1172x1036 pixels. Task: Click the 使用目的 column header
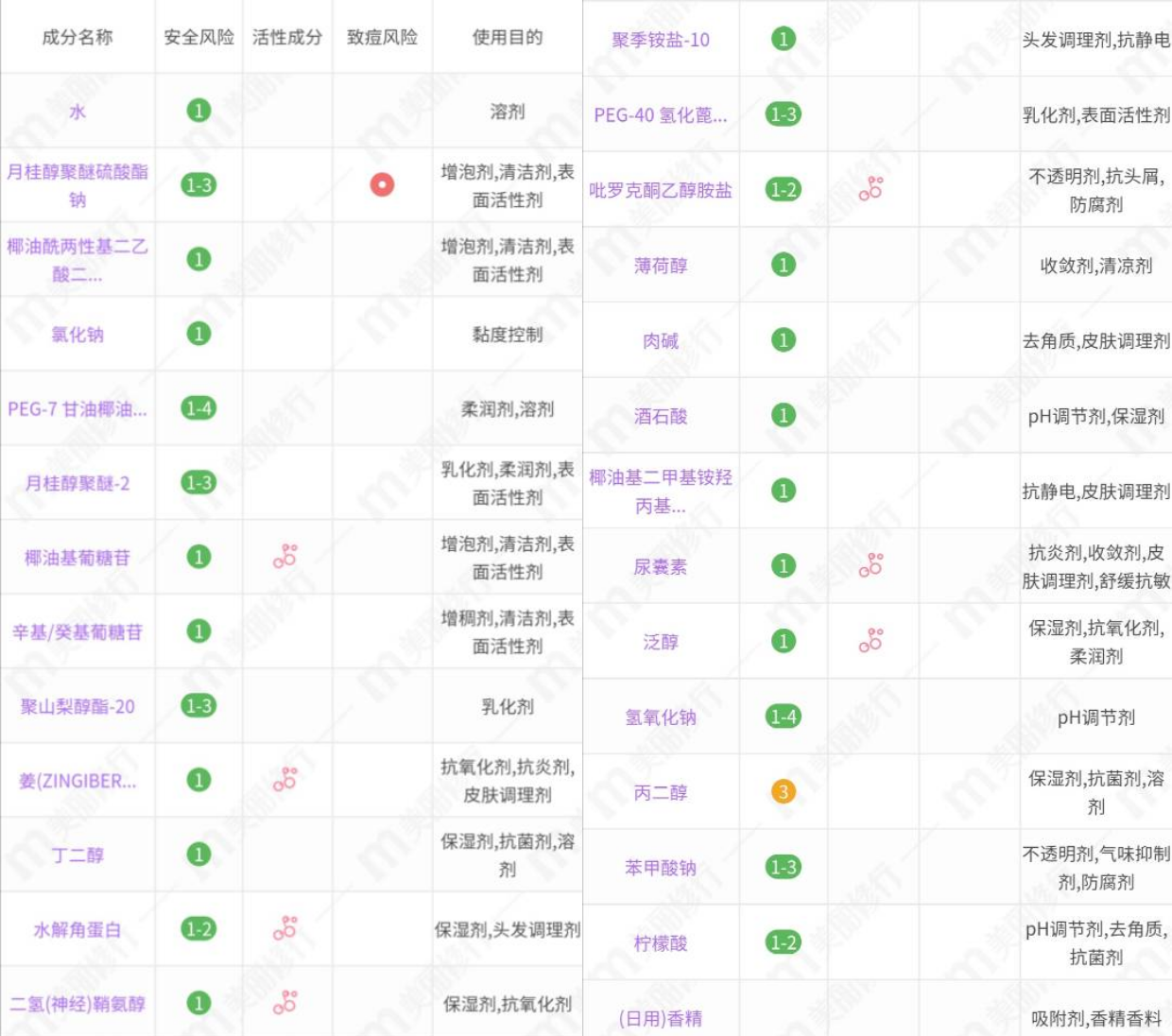click(508, 37)
